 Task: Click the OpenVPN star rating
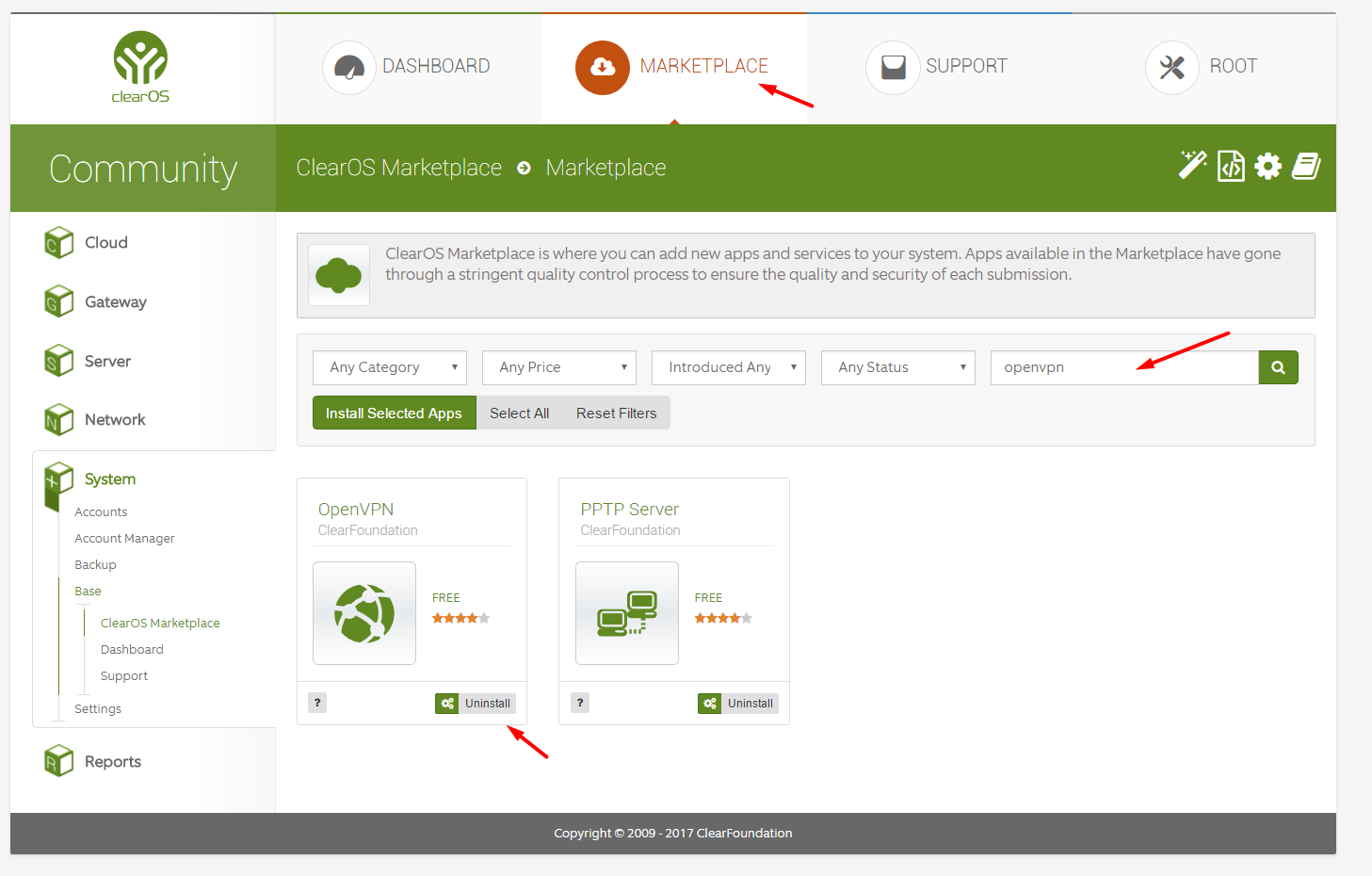pyautogui.click(x=461, y=618)
